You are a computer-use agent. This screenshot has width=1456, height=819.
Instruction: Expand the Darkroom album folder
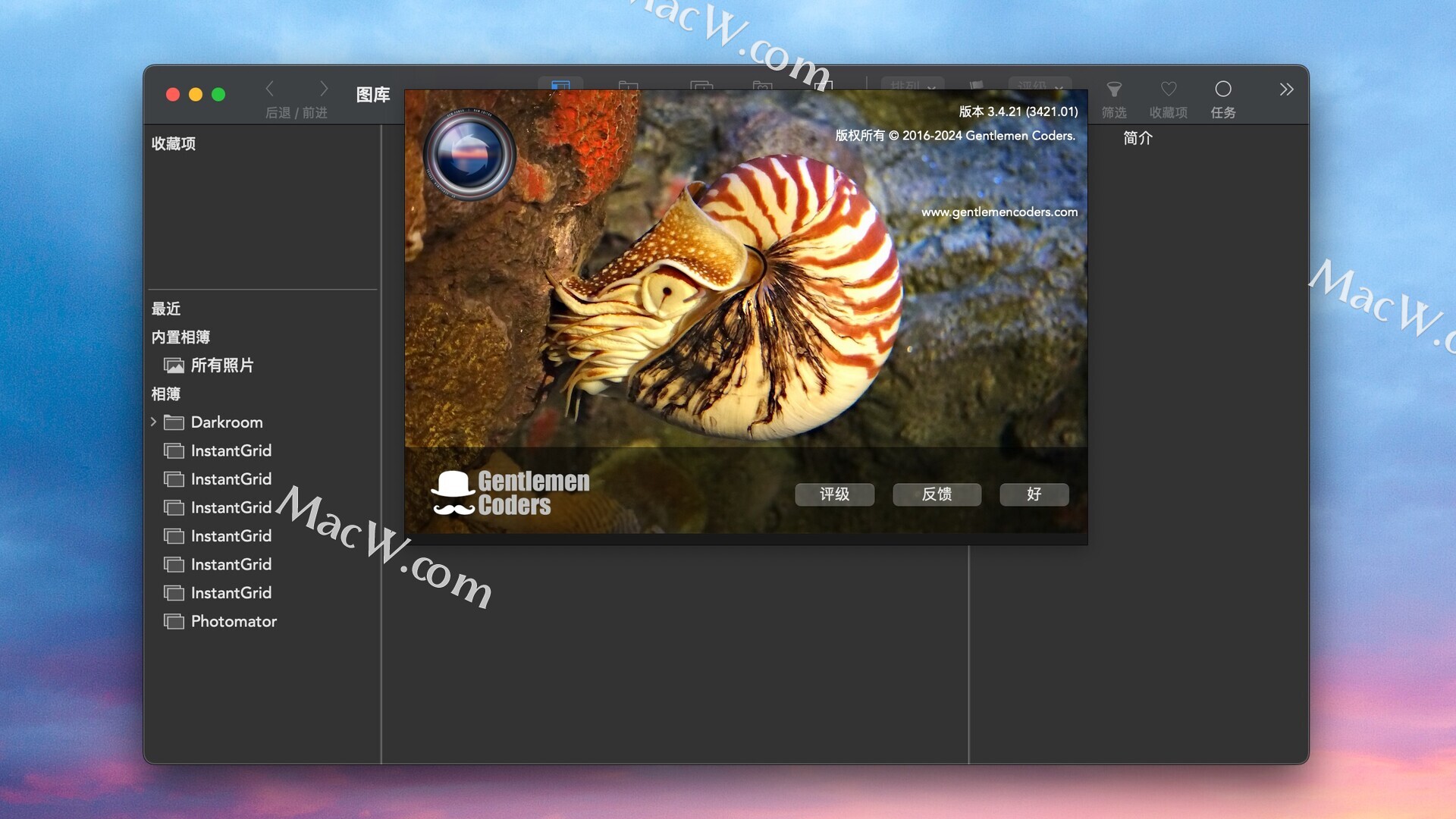154,422
